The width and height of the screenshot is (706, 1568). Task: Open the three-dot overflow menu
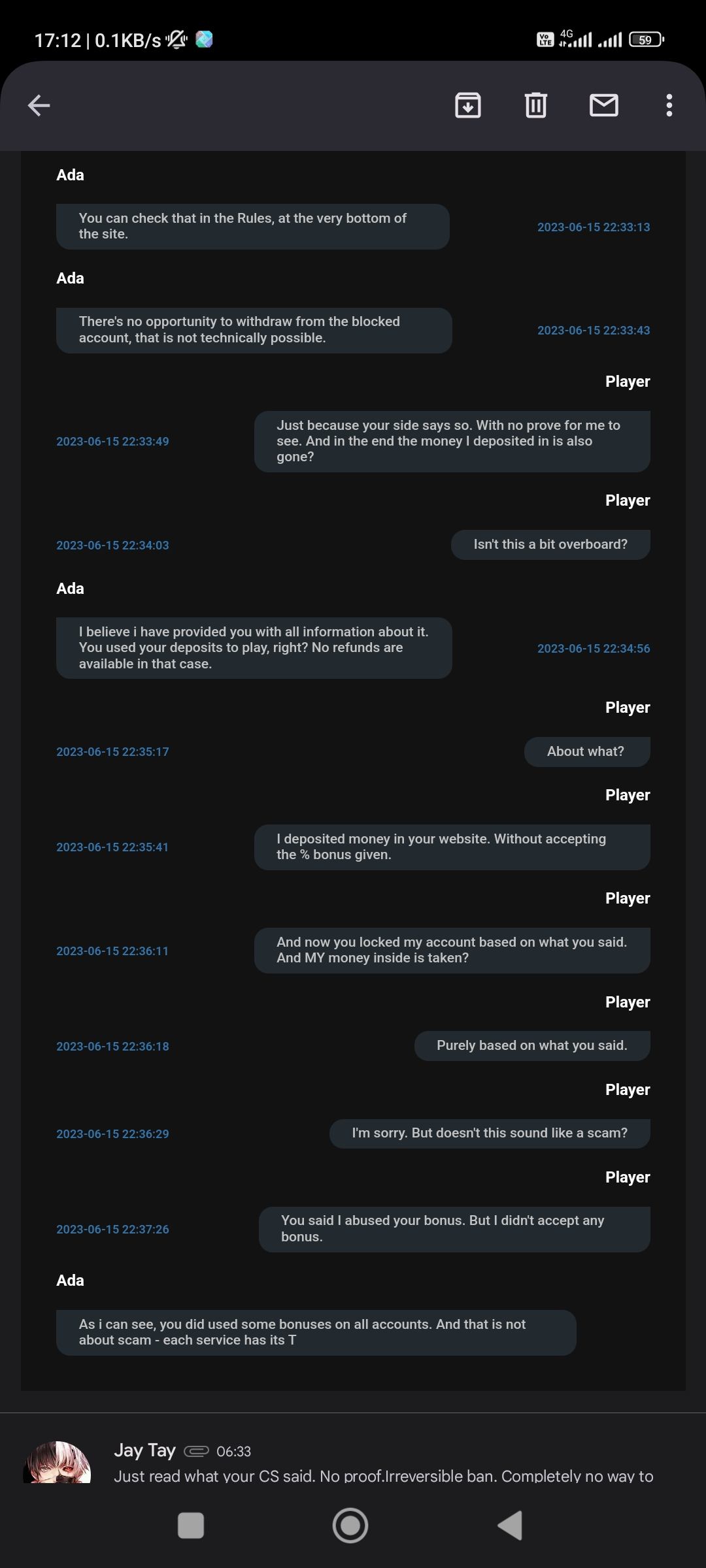[x=669, y=105]
